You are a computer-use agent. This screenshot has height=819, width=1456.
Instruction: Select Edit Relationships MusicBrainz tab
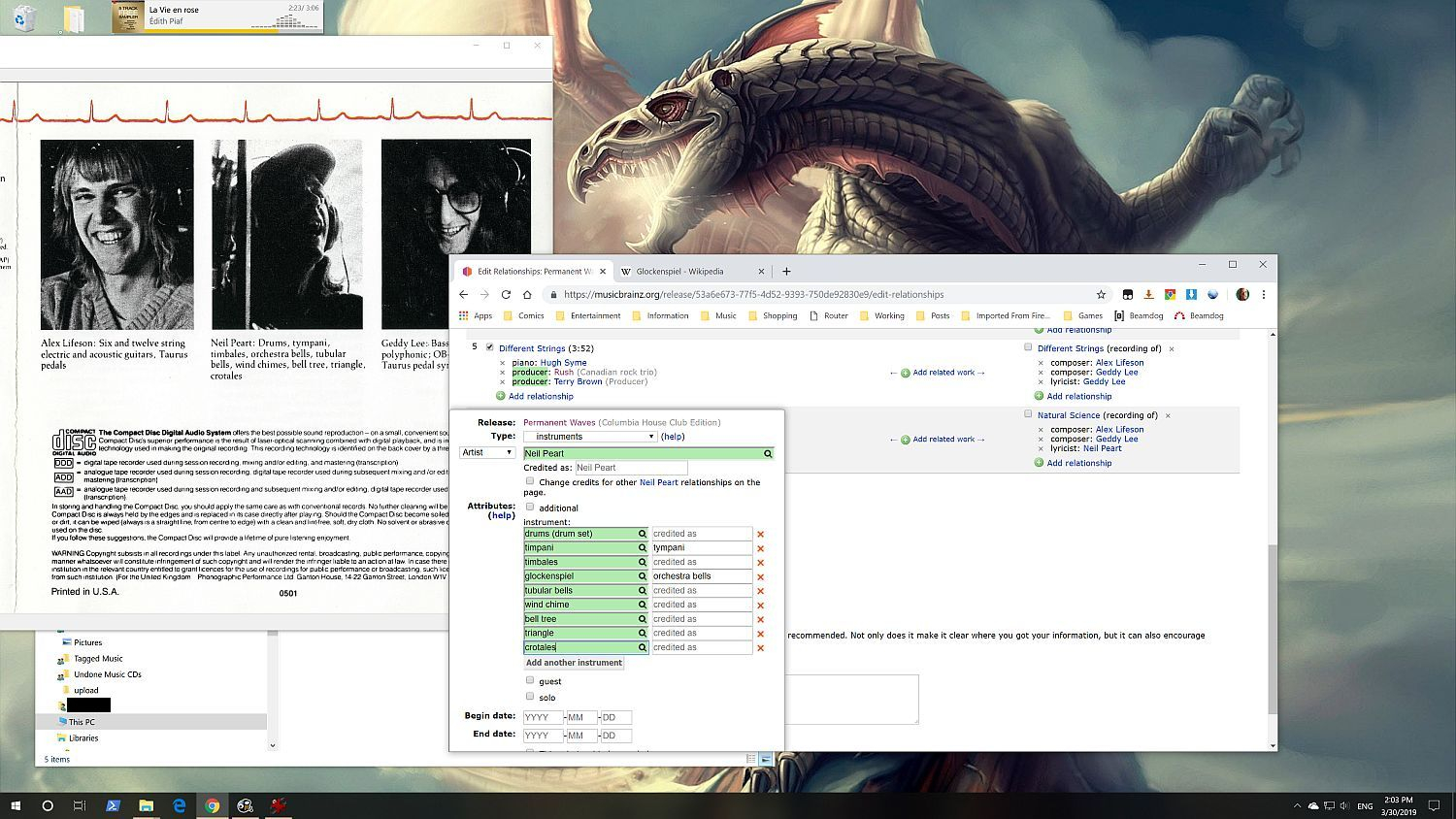click(535, 272)
